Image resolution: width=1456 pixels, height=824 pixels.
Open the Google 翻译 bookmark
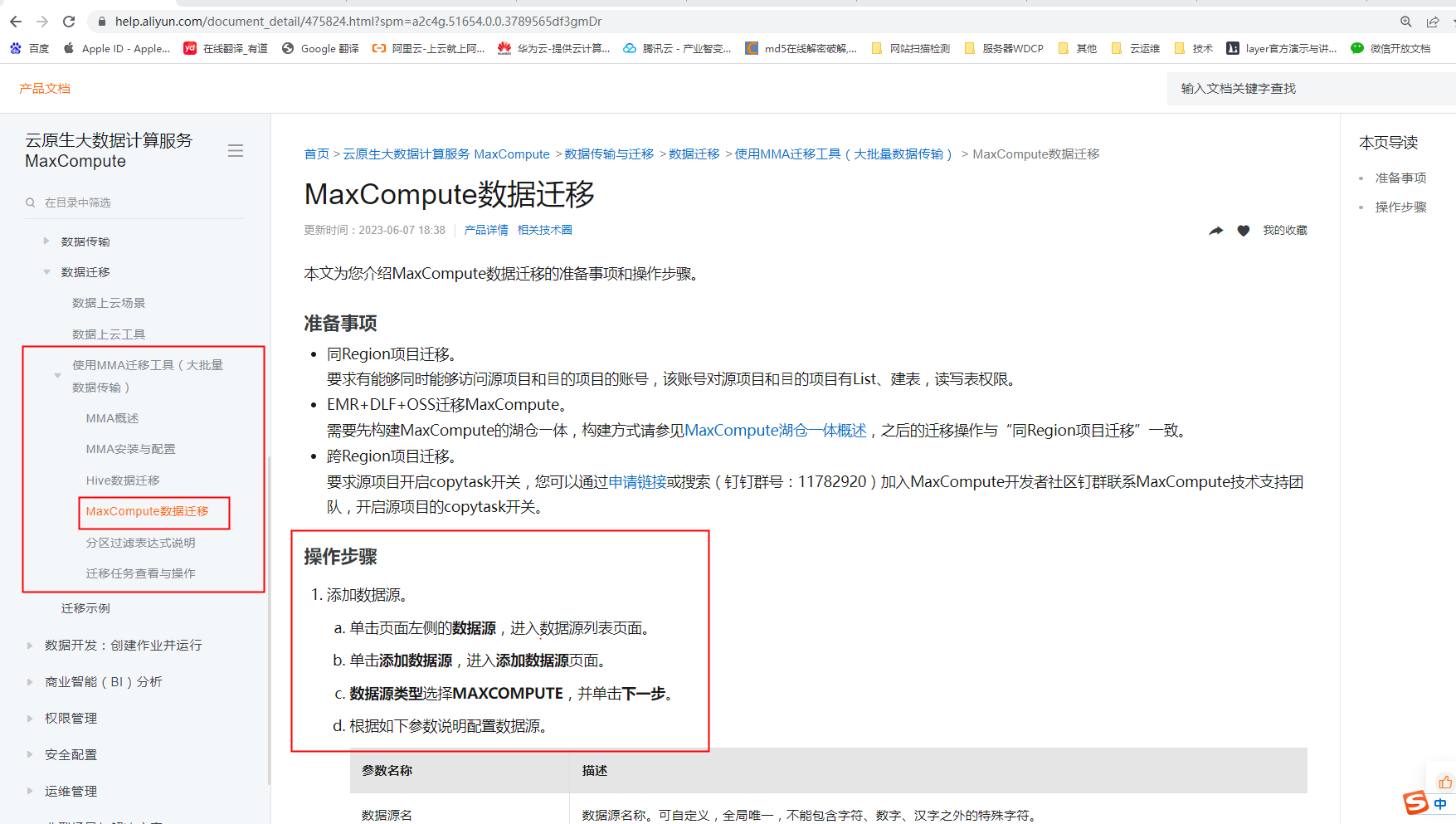pos(321,49)
